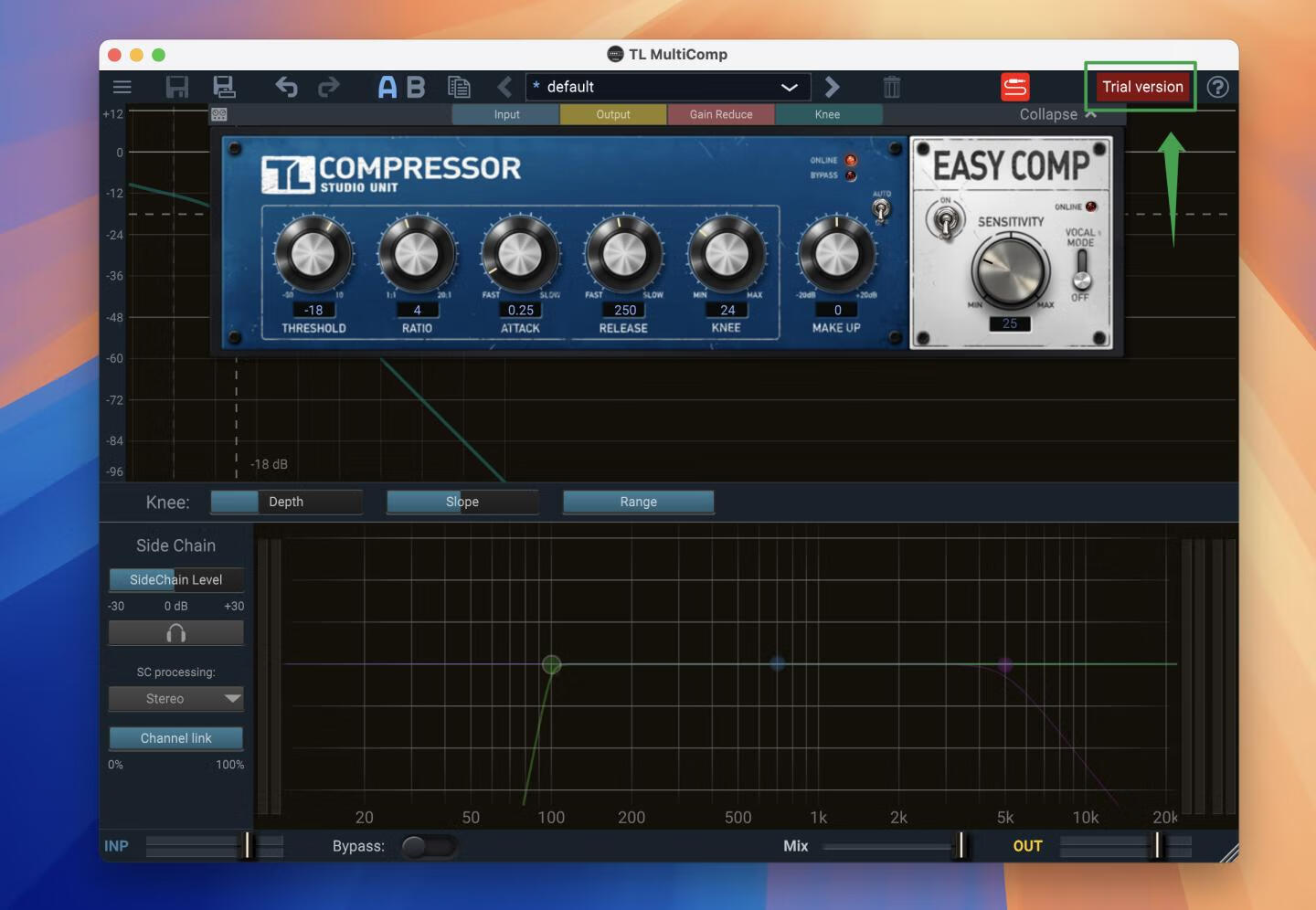Click the red ToneLib logo icon
This screenshot has height=910, width=1316.
(x=1015, y=87)
